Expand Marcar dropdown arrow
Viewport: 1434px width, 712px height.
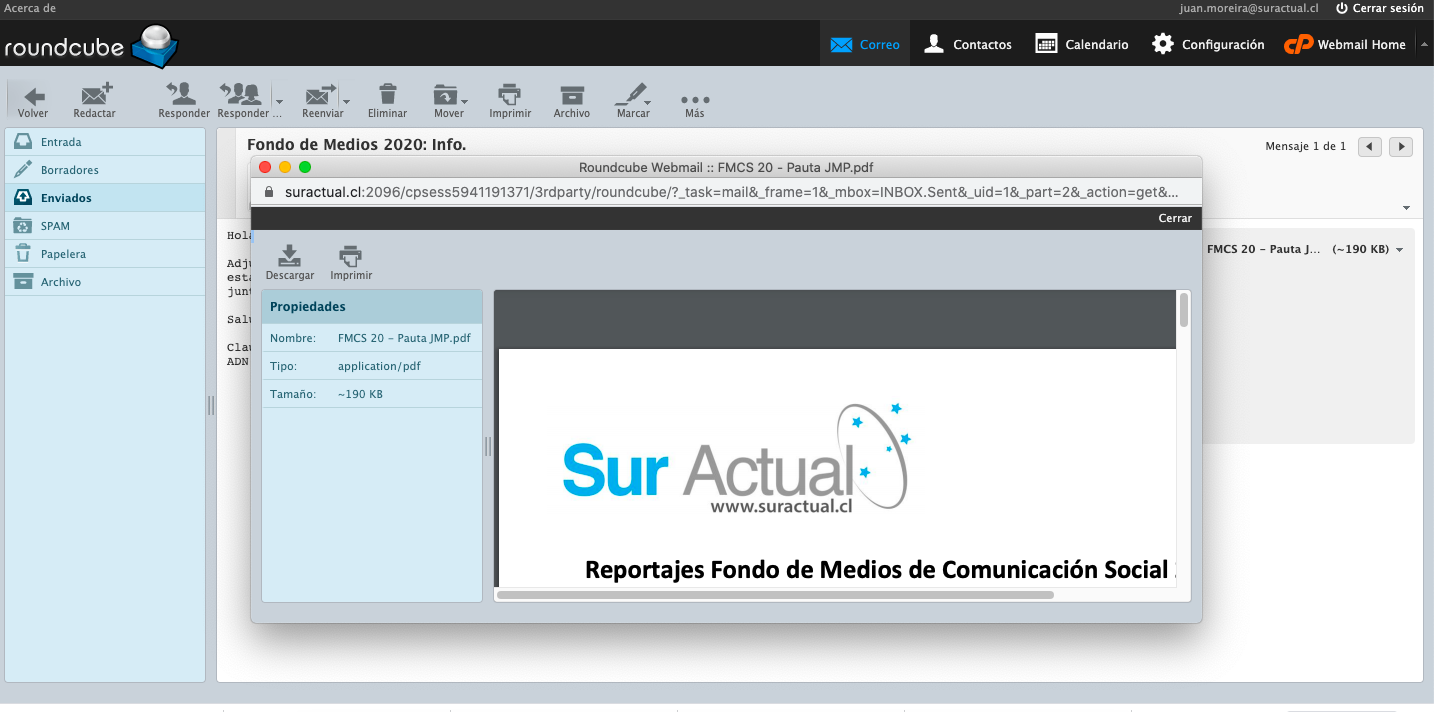click(649, 101)
